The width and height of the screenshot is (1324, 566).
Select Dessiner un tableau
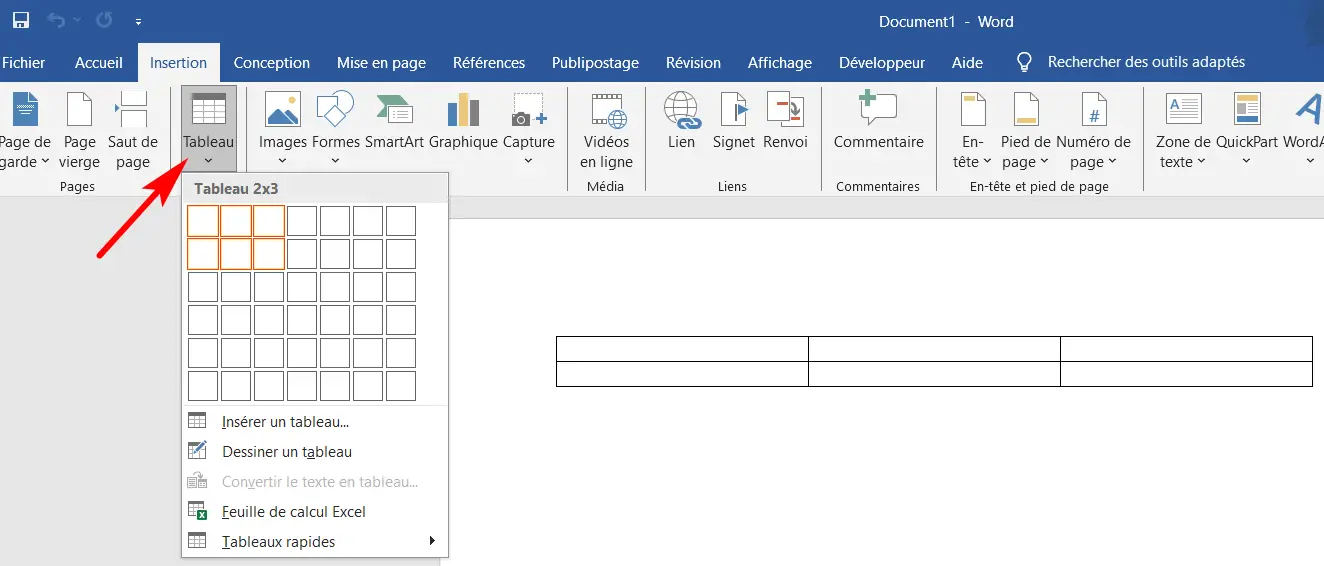315,452
